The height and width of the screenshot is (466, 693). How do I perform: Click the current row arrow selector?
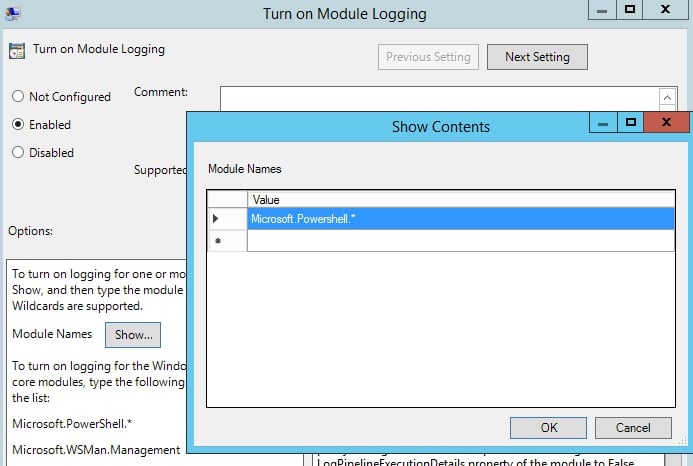tap(227, 218)
